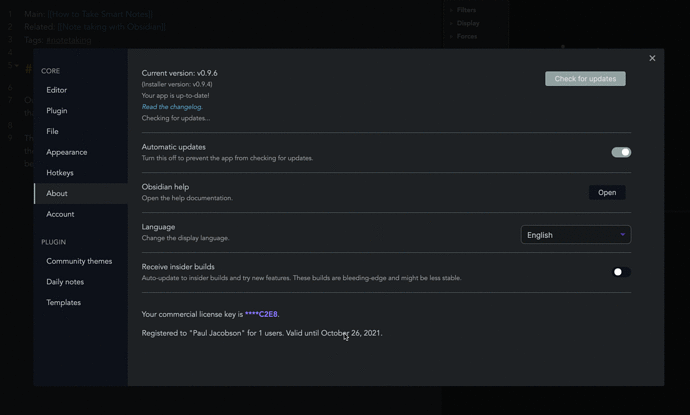This screenshot has width=690, height=415.
Task: Open the Hotkeys settings tab
Action: click(x=60, y=173)
